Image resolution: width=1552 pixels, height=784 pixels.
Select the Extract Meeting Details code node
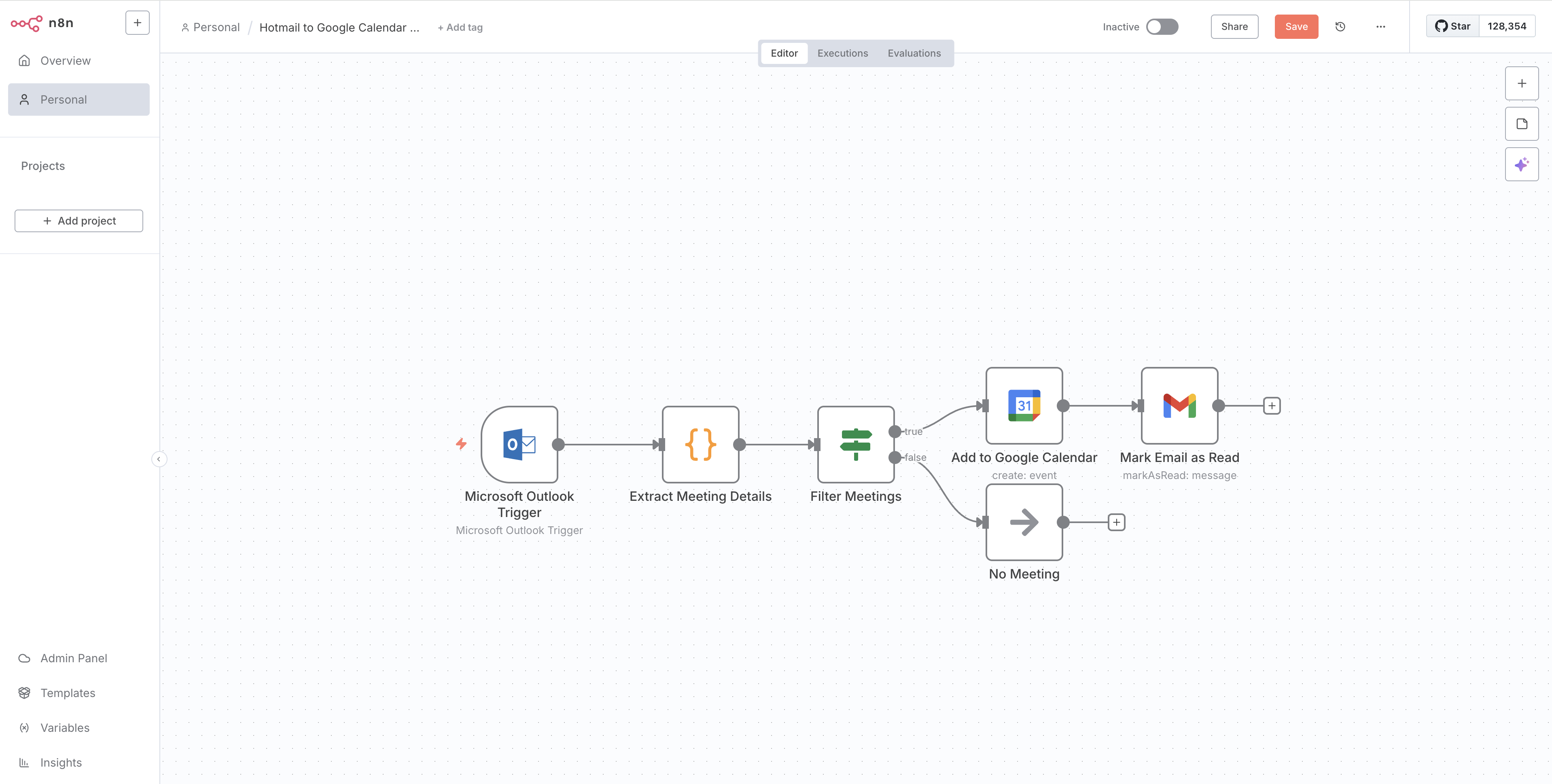click(700, 444)
